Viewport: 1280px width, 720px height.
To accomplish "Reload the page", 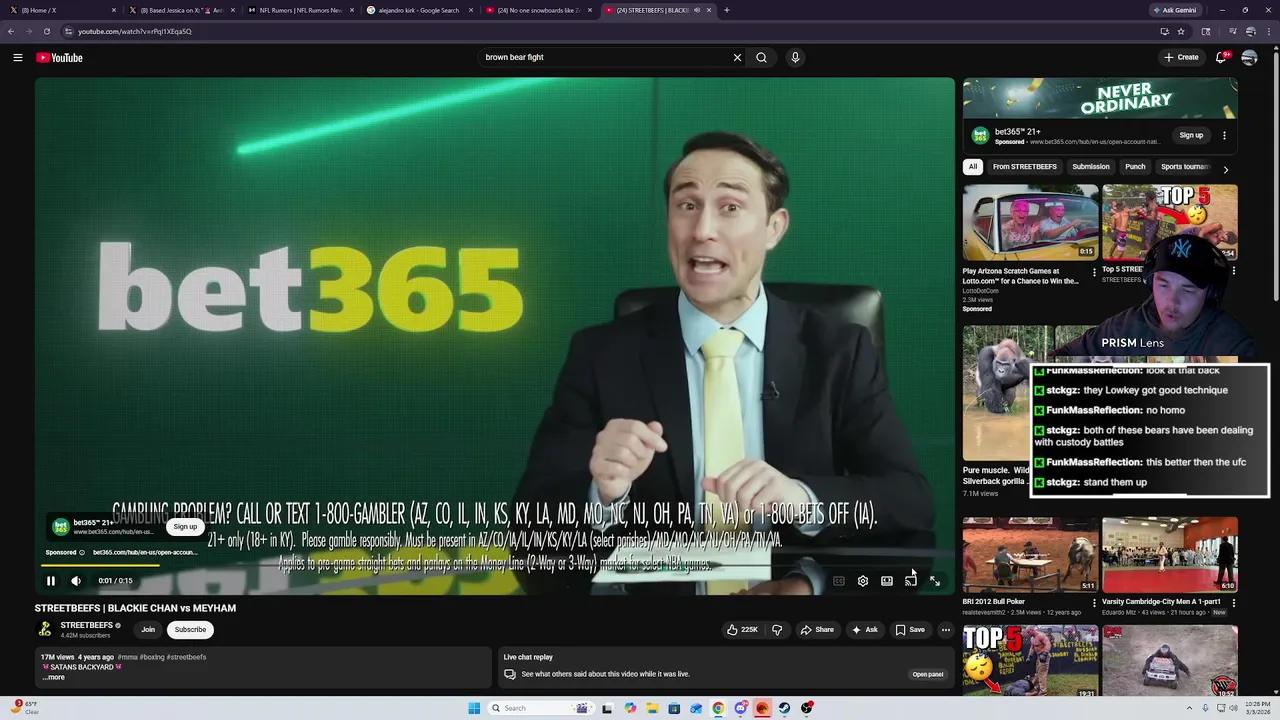I will (x=46, y=31).
